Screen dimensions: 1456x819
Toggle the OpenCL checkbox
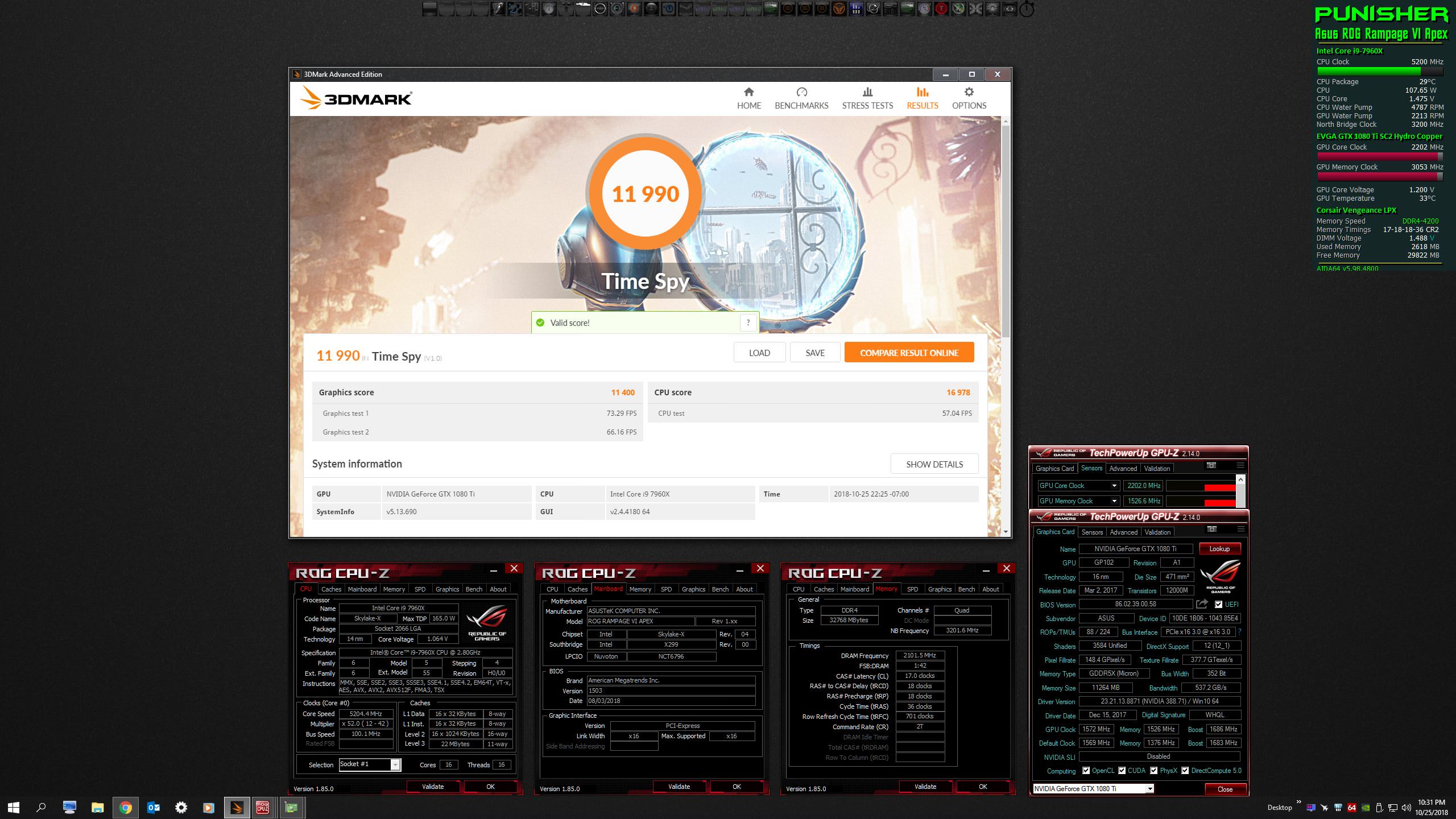[x=1086, y=771]
